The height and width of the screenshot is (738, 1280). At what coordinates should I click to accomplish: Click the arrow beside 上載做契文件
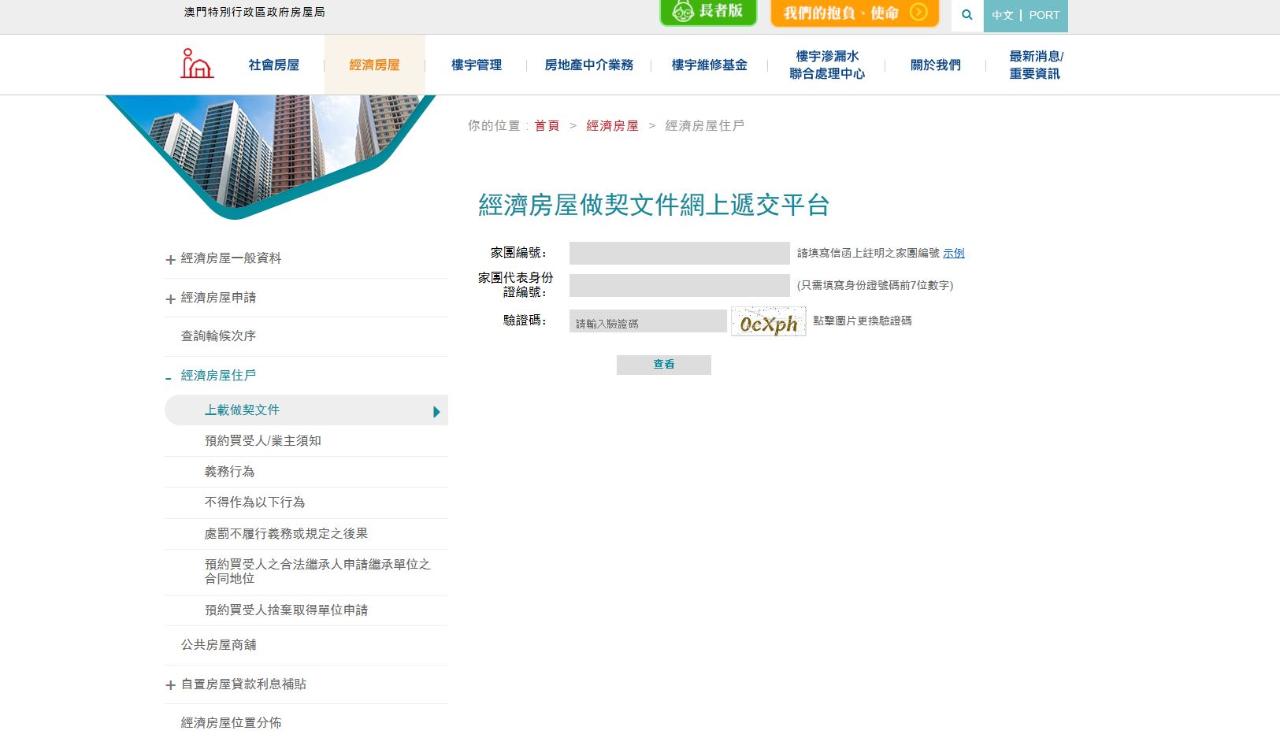[436, 411]
